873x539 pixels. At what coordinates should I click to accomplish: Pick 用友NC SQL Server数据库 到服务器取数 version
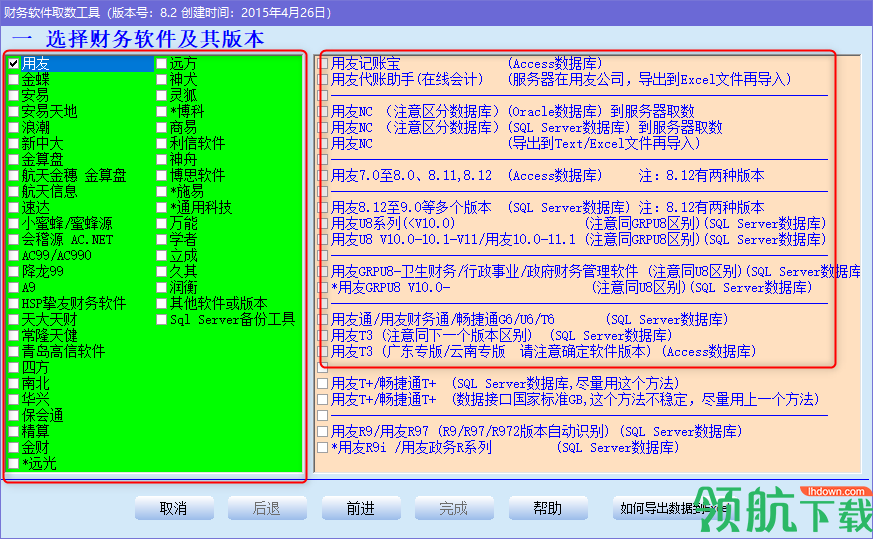[x=322, y=128]
